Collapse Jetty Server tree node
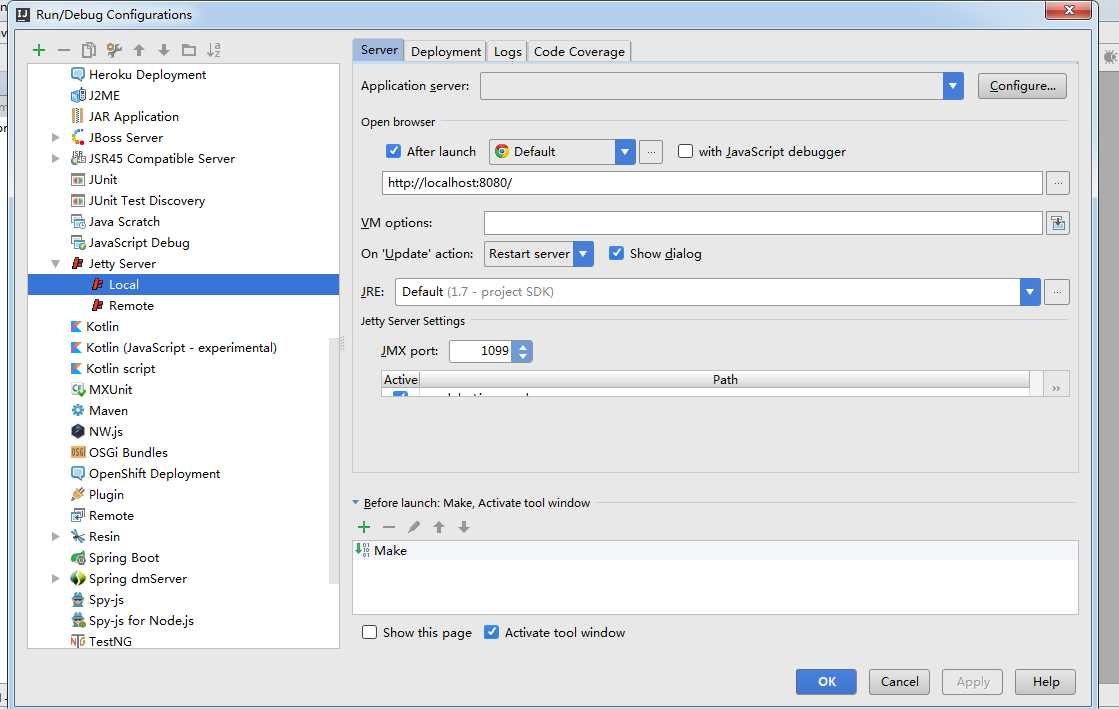This screenshot has height=709, width=1119. 56,263
